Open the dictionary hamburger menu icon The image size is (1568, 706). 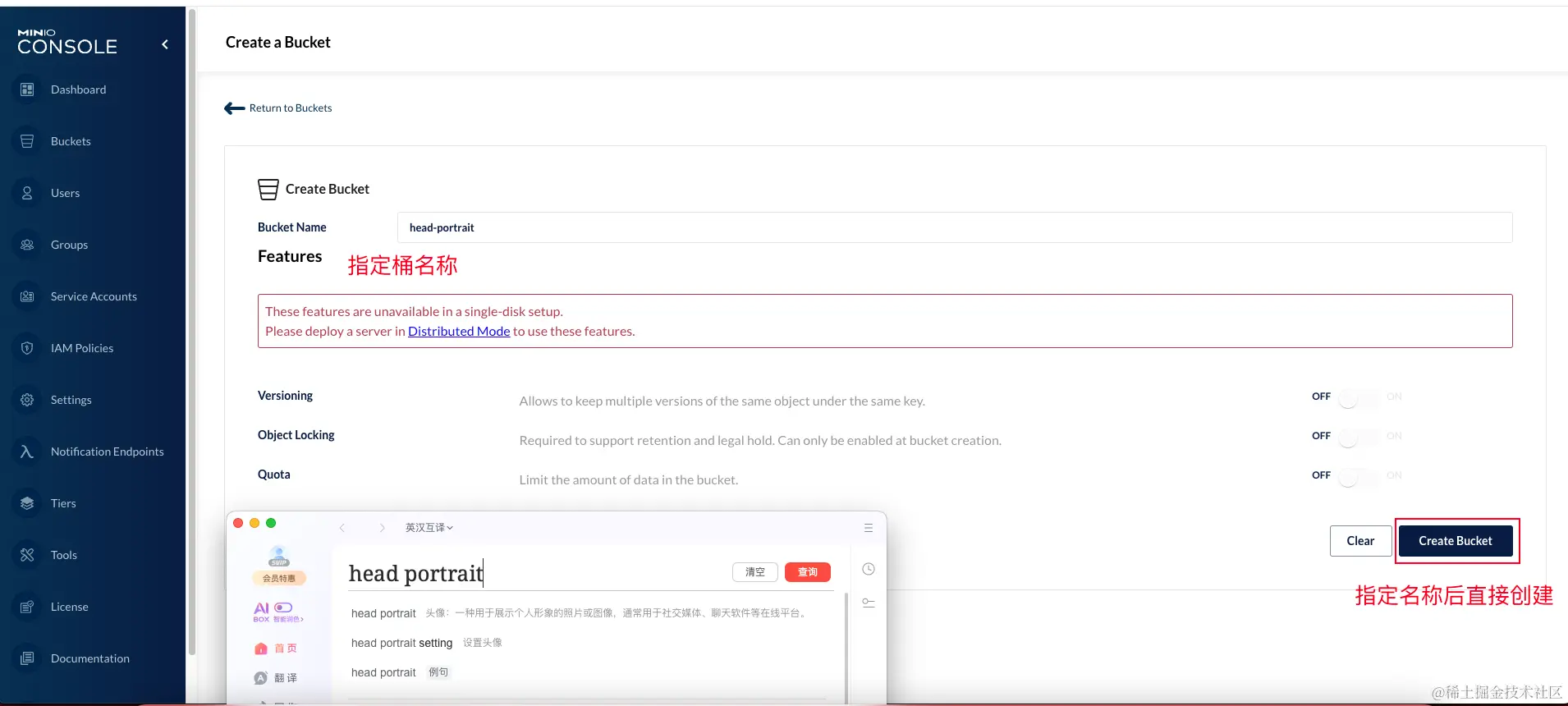click(x=869, y=528)
